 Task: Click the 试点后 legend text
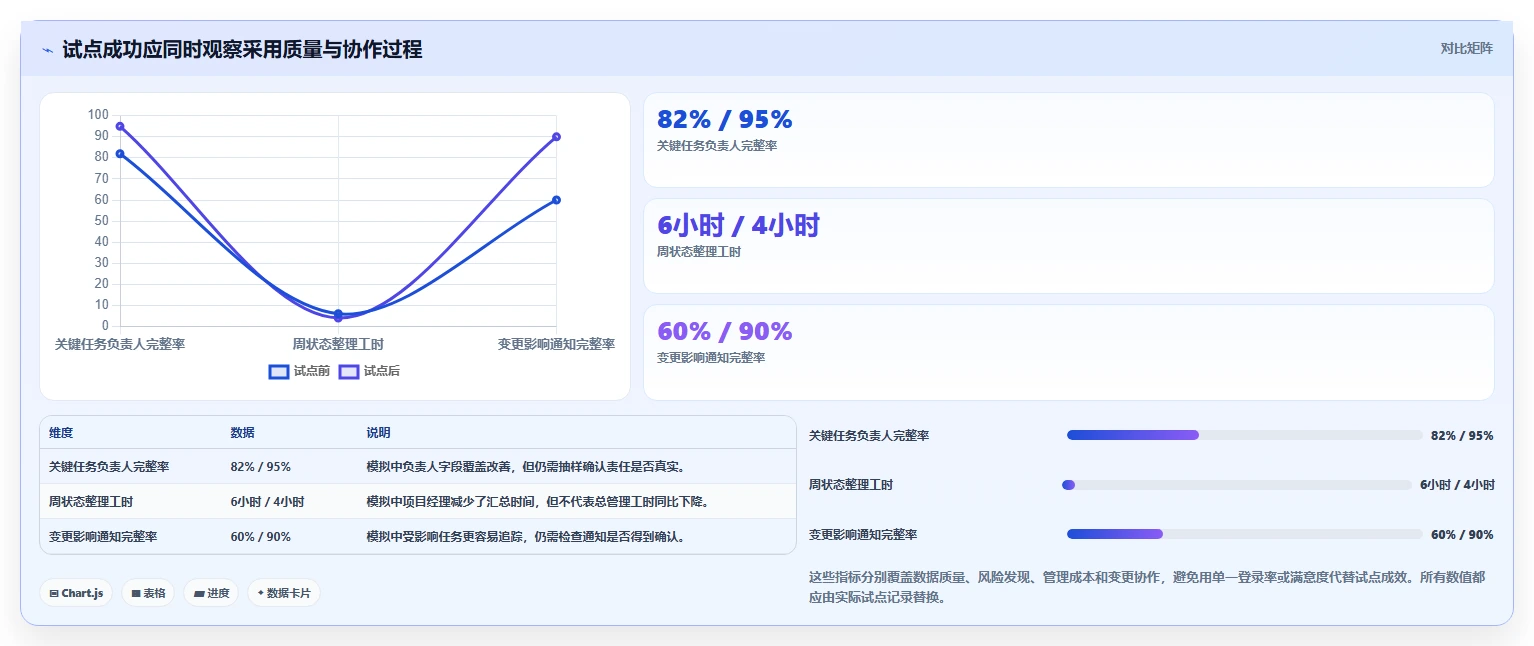[382, 371]
